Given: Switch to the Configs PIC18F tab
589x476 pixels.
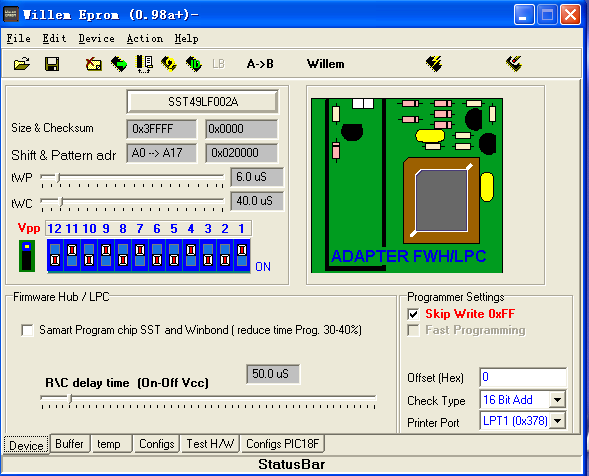Looking at the screenshot, I should [282, 444].
